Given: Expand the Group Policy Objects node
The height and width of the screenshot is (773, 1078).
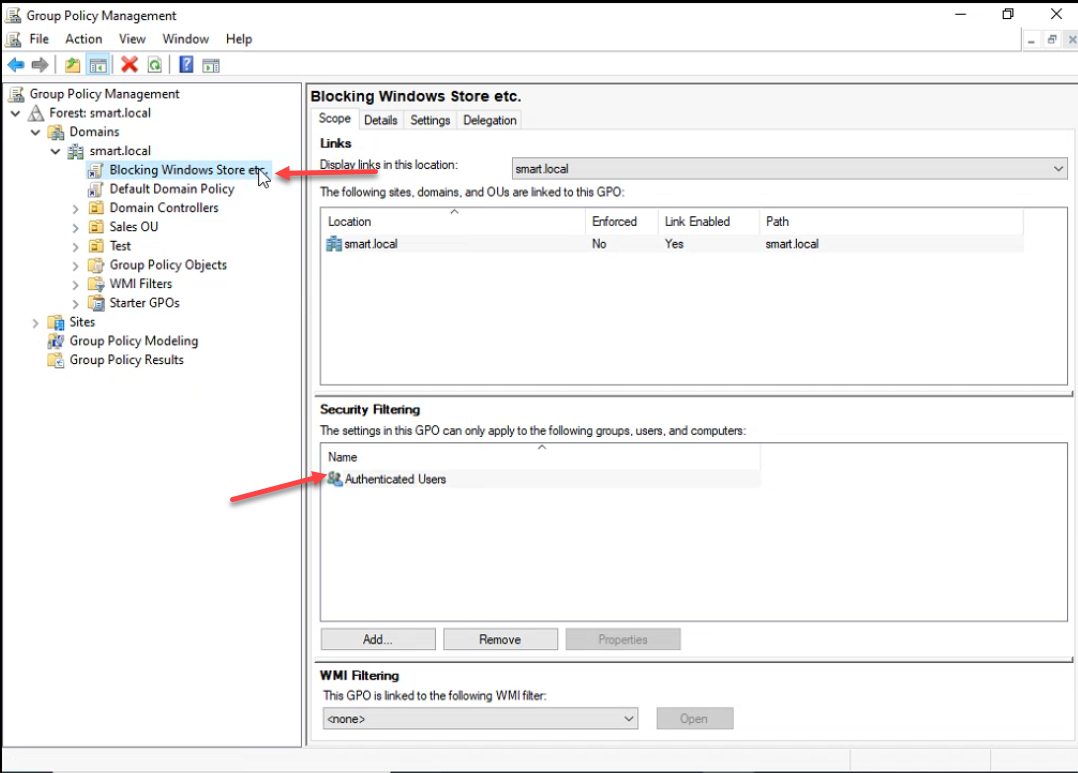Looking at the screenshot, I should pyautogui.click(x=76, y=265).
